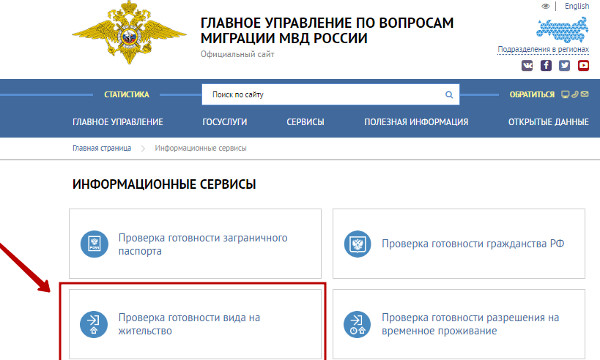This screenshot has height=360, width=600.
Task: Click the foreign passport check icon
Action: [94, 244]
